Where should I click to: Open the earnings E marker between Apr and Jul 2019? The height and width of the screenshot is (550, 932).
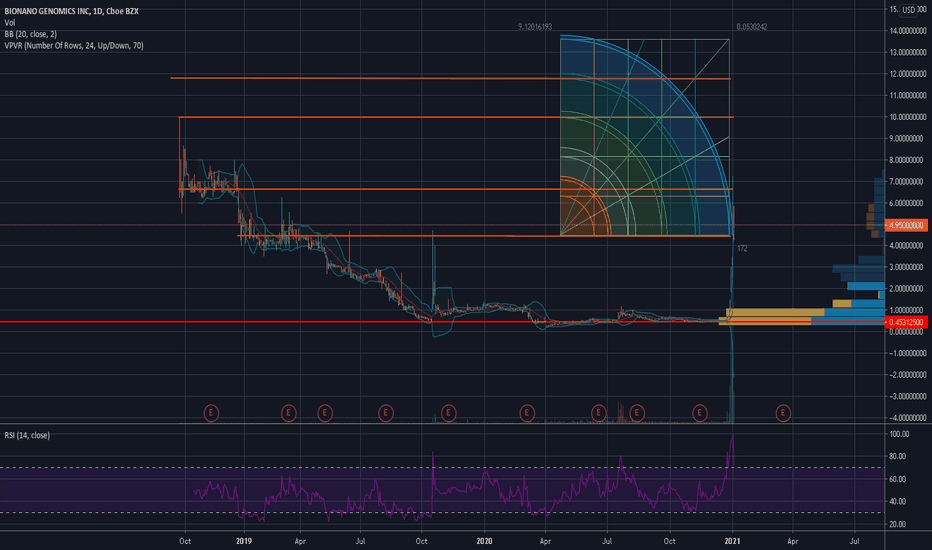pos(325,413)
